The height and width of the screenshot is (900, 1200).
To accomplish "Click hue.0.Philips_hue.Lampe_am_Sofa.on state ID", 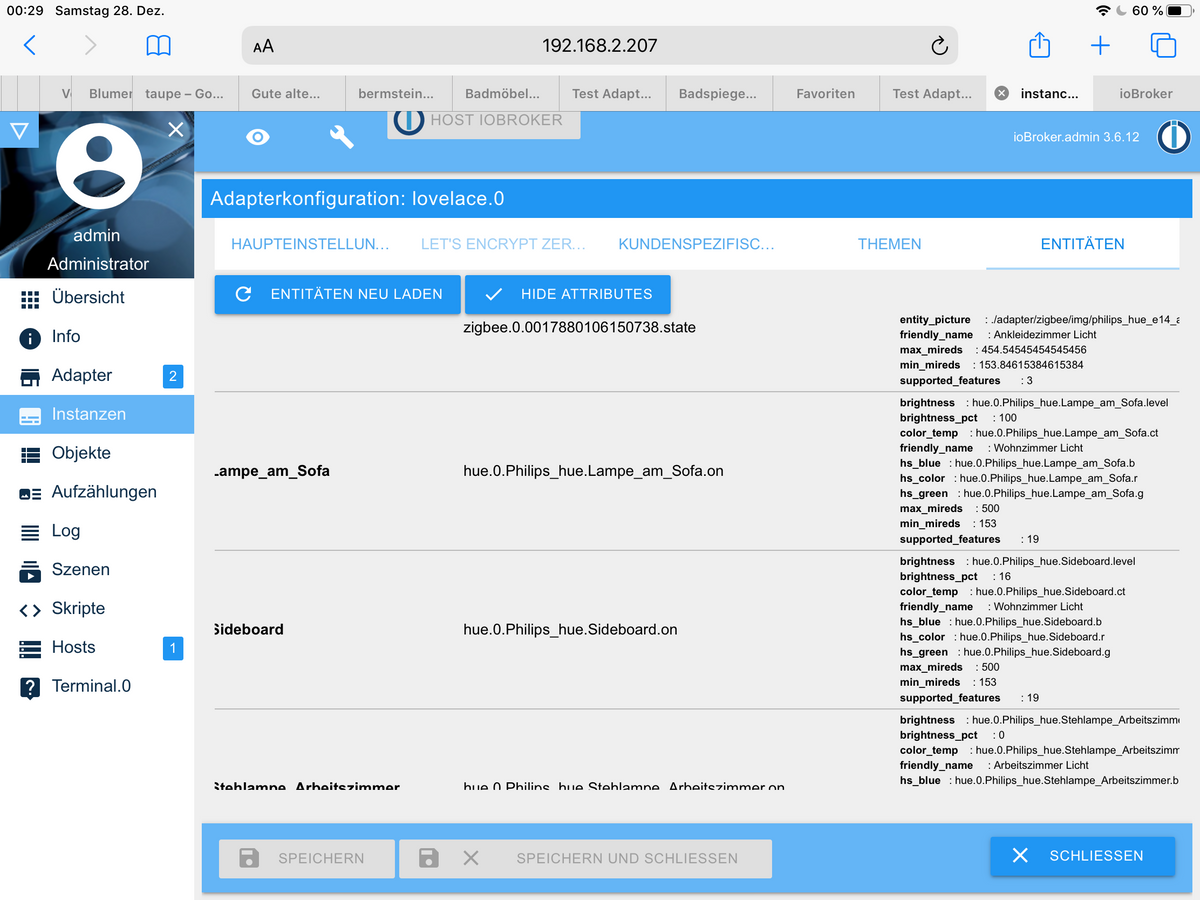I will pos(593,470).
